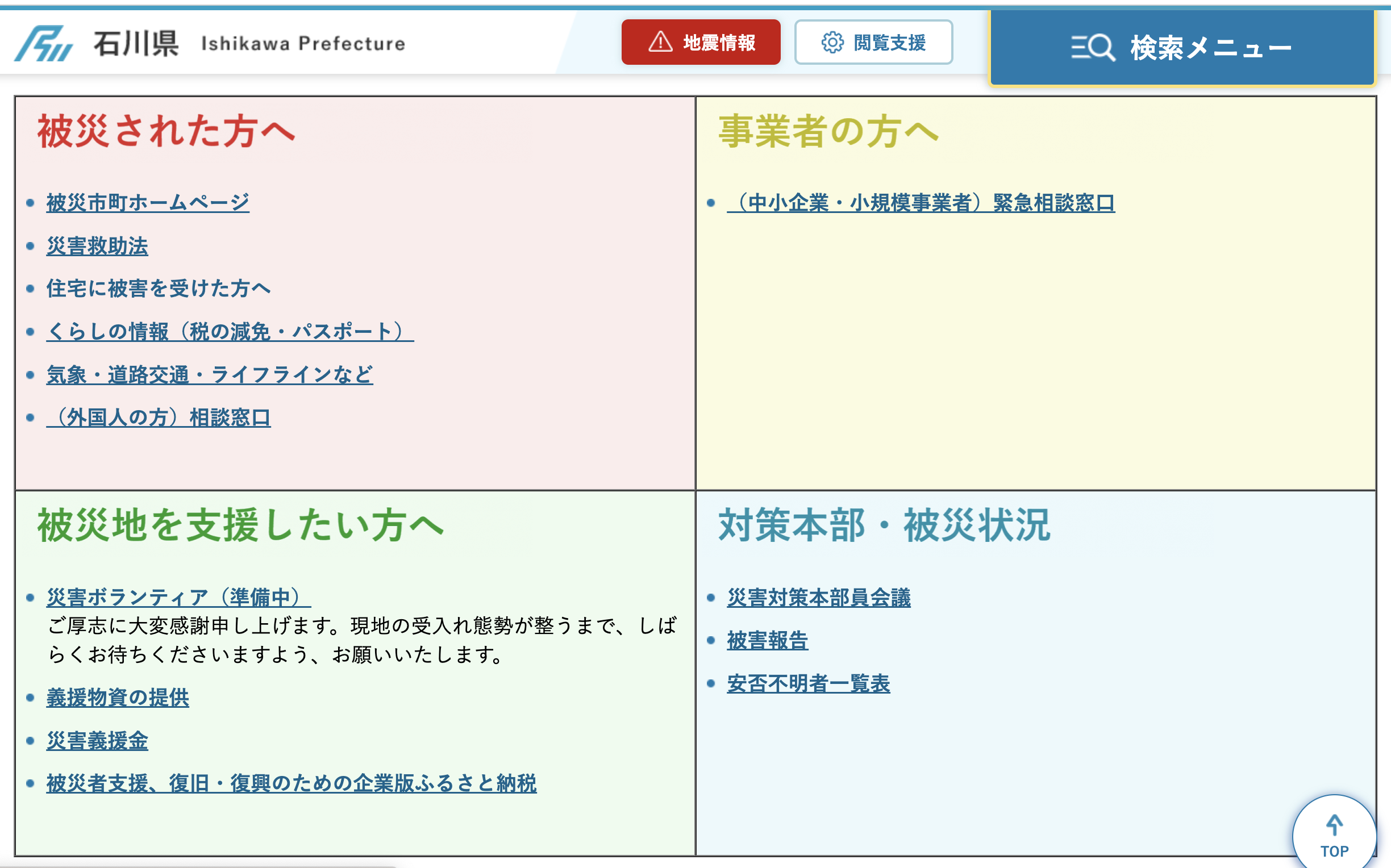The width and height of the screenshot is (1391, 868).
Task: Click the warning triangle earthquake icon
Action: pyautogui.click(x=660, y=42)
